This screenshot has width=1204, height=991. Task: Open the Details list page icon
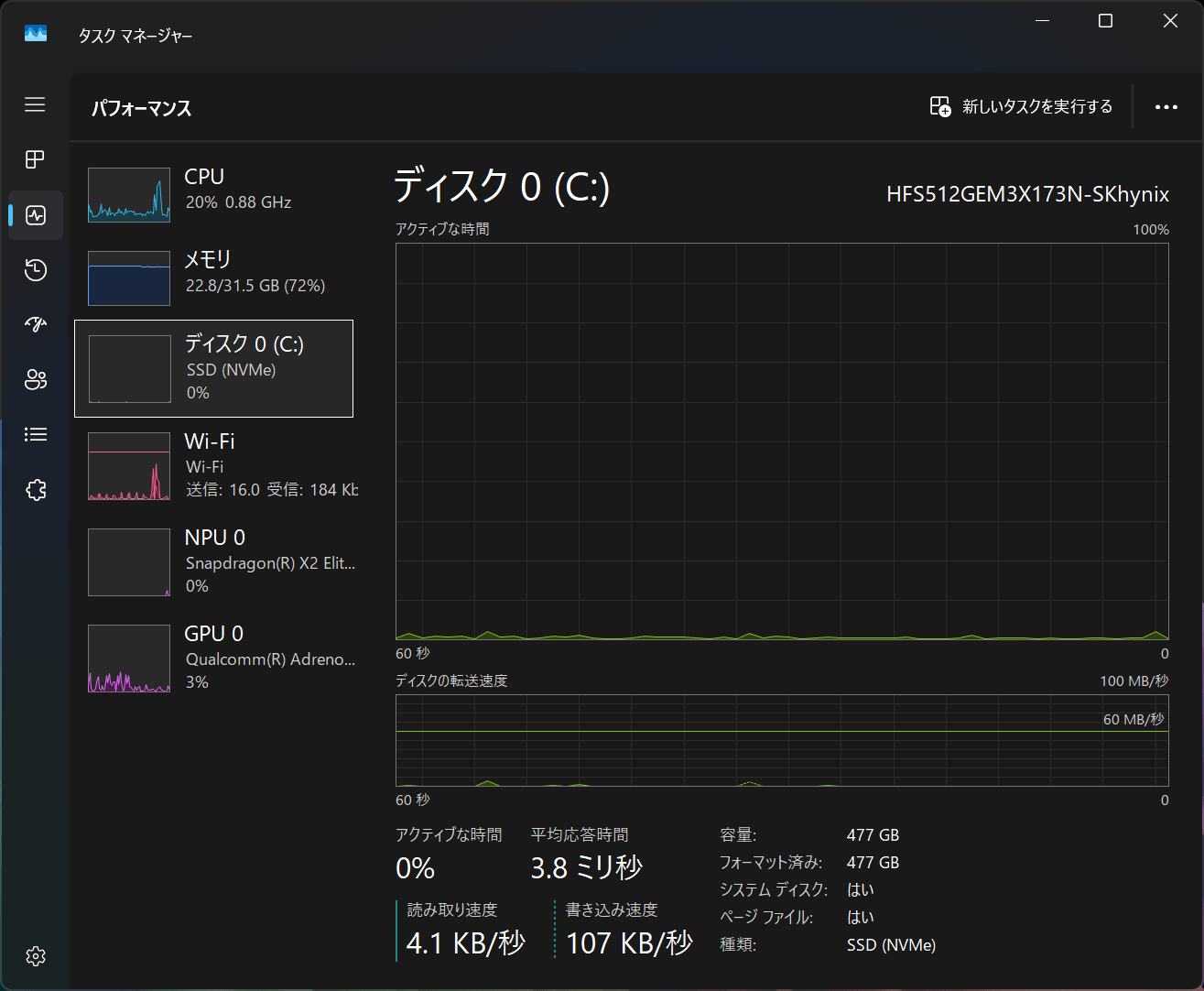(36, 434)
